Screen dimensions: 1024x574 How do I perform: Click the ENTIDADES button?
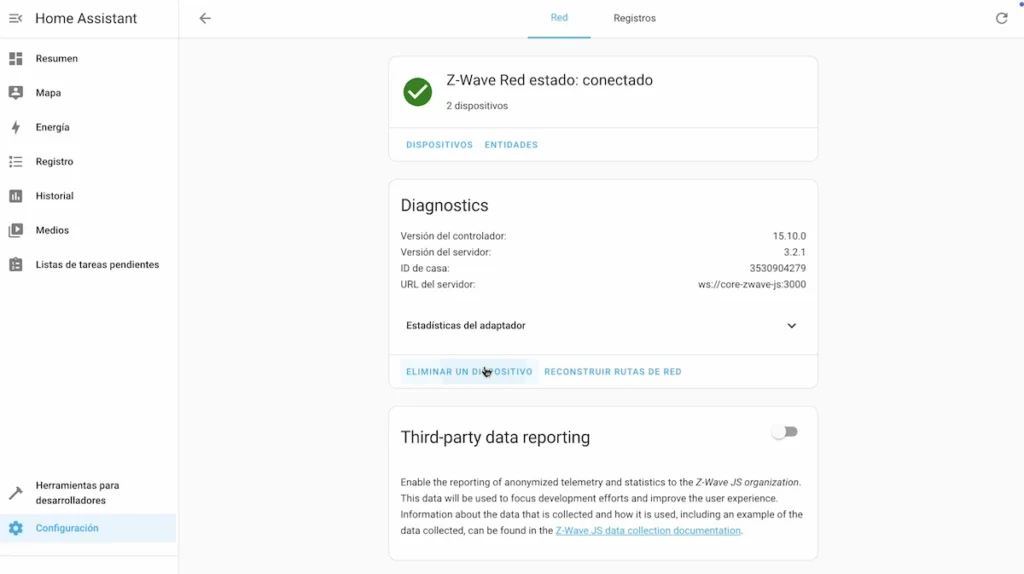[511, 145]
